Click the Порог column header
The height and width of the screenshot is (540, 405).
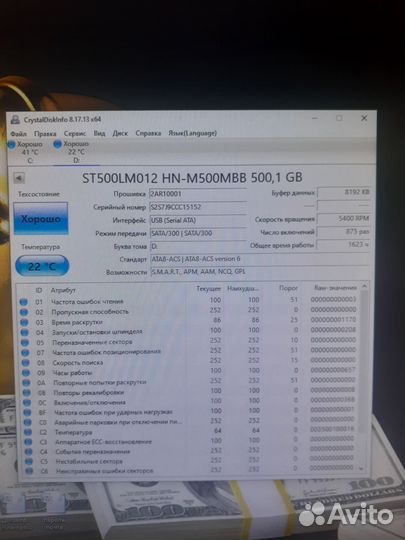pos(288,288)
